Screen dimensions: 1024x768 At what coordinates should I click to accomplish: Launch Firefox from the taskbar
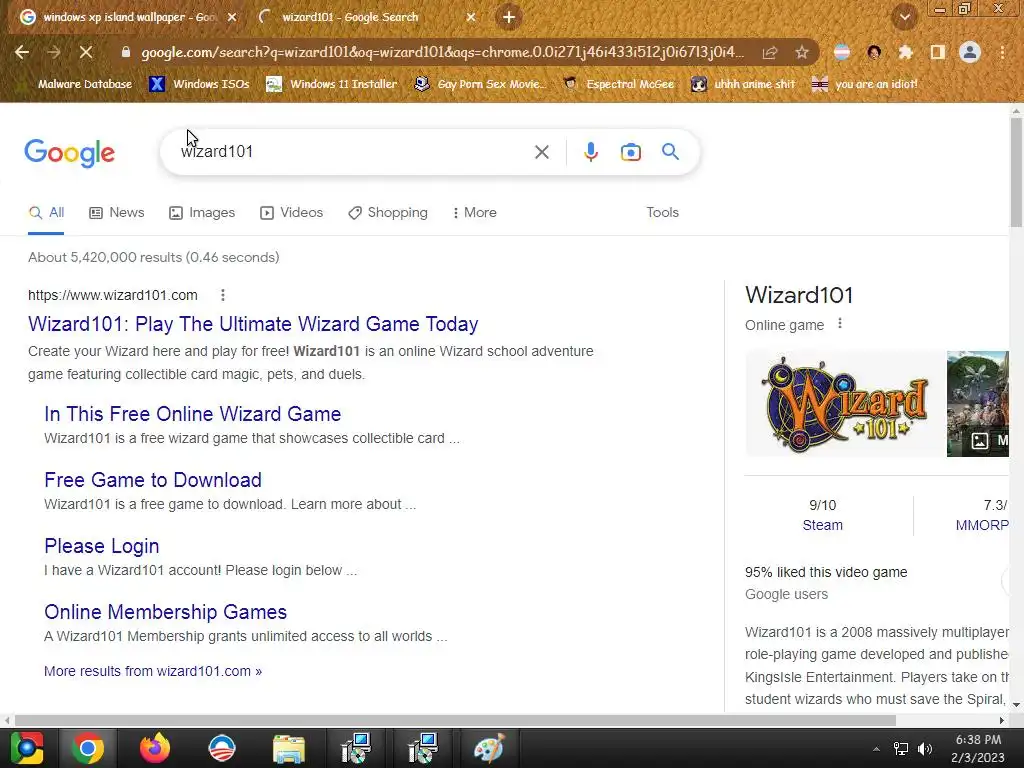click(155, 748)
